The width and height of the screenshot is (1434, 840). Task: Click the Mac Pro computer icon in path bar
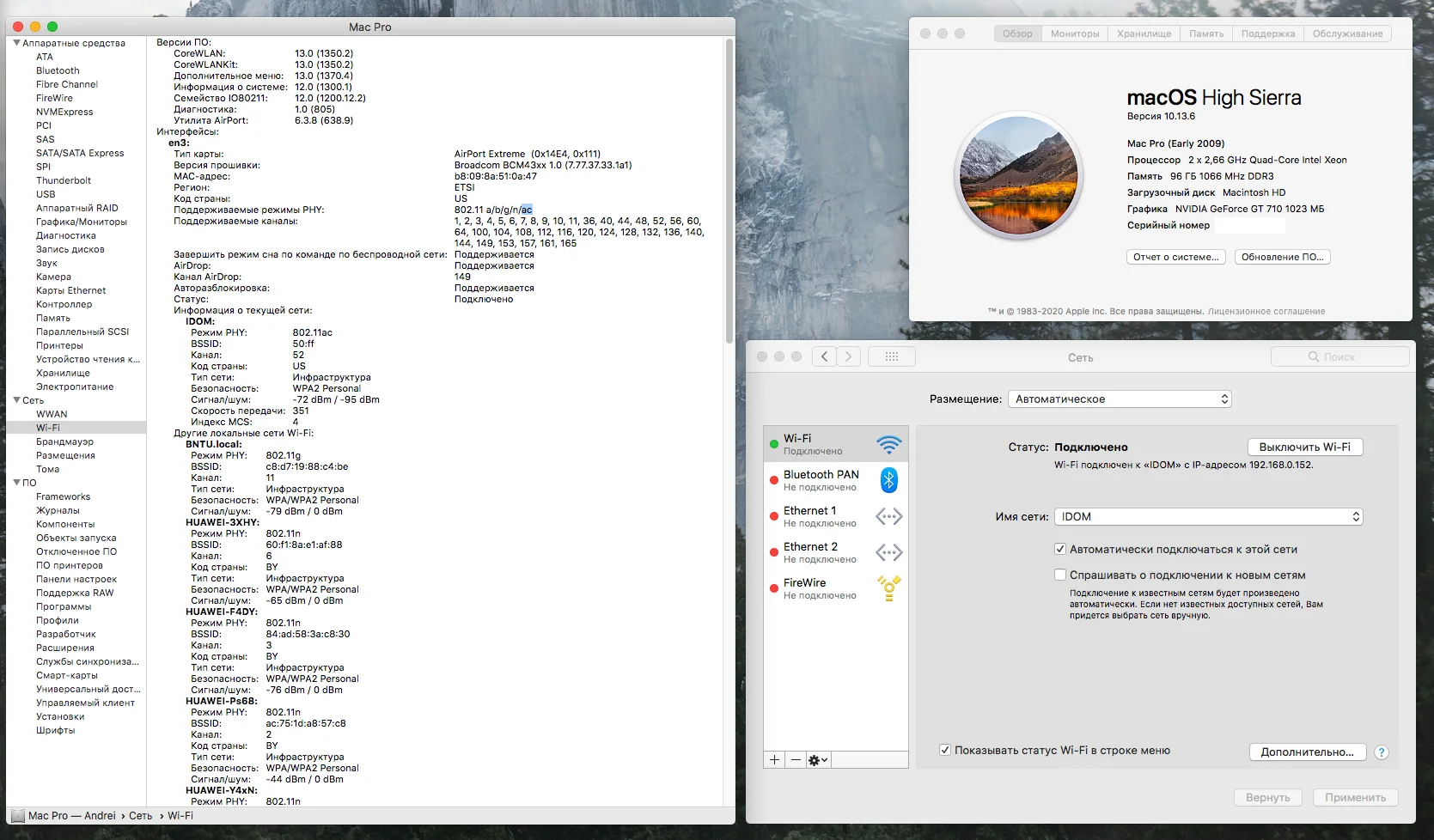(18, 816)
